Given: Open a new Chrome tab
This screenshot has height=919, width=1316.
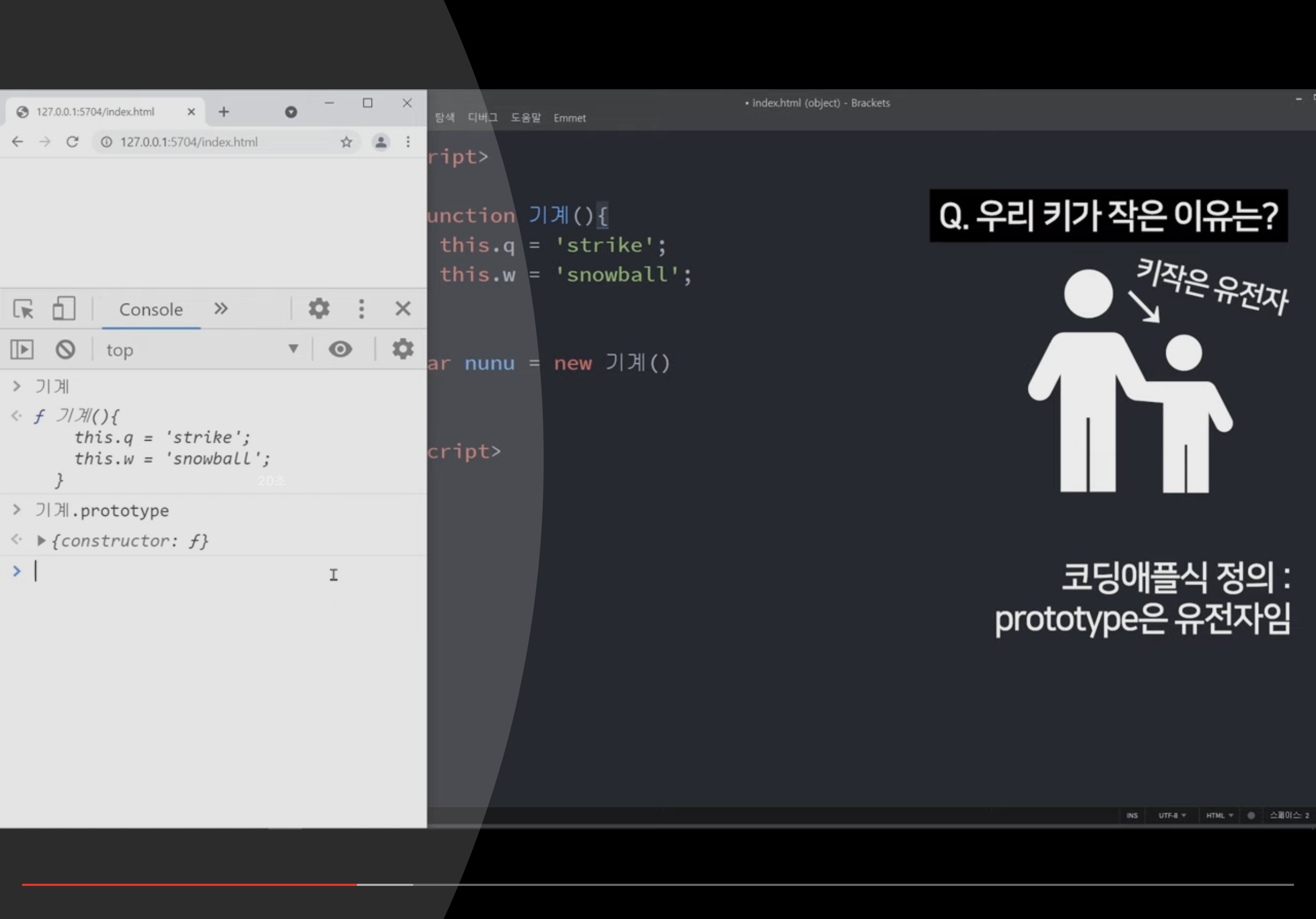Looking at the screenshot, I should [x=224, y=112].
